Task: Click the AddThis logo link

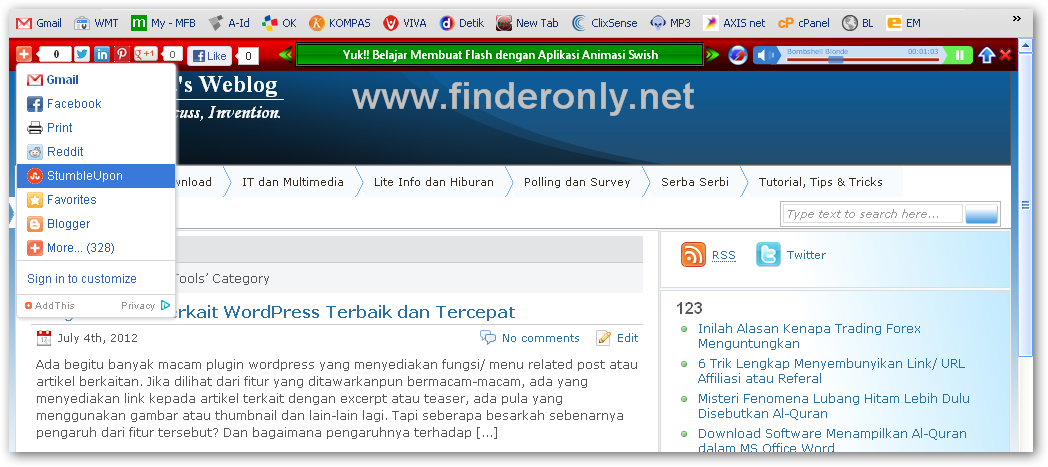Action: pyautogui.click(x=49, y=305)
